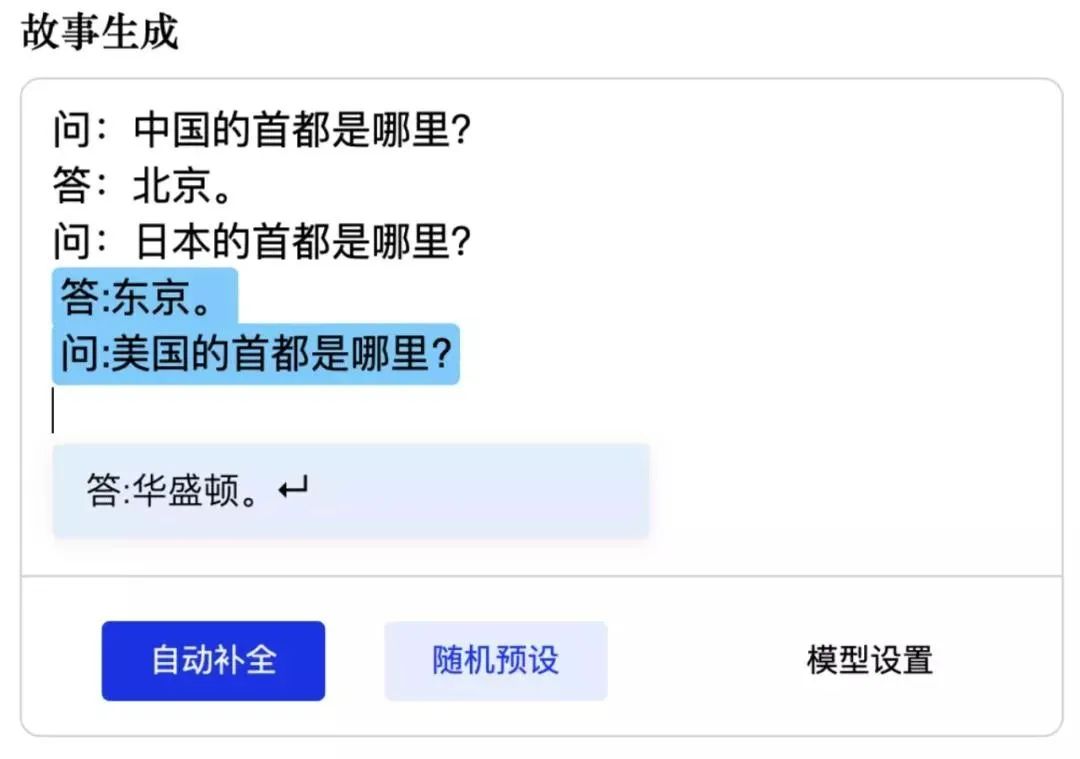Click the highlighted 答:东京。 text
Screen dimensions: 1080x759
coord(144,297)
